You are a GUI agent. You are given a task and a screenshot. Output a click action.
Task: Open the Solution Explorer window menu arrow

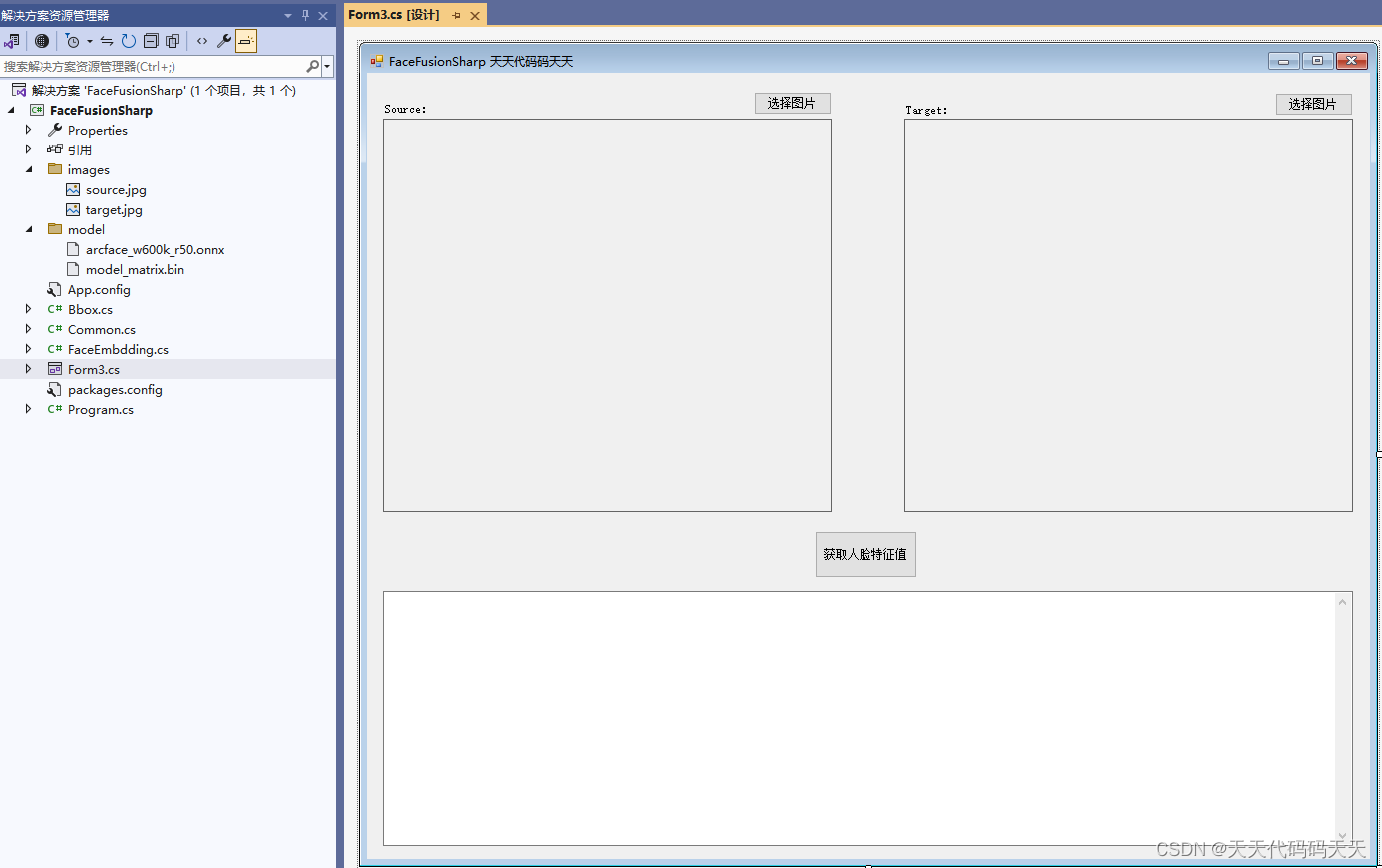click(x=287, y=15)
